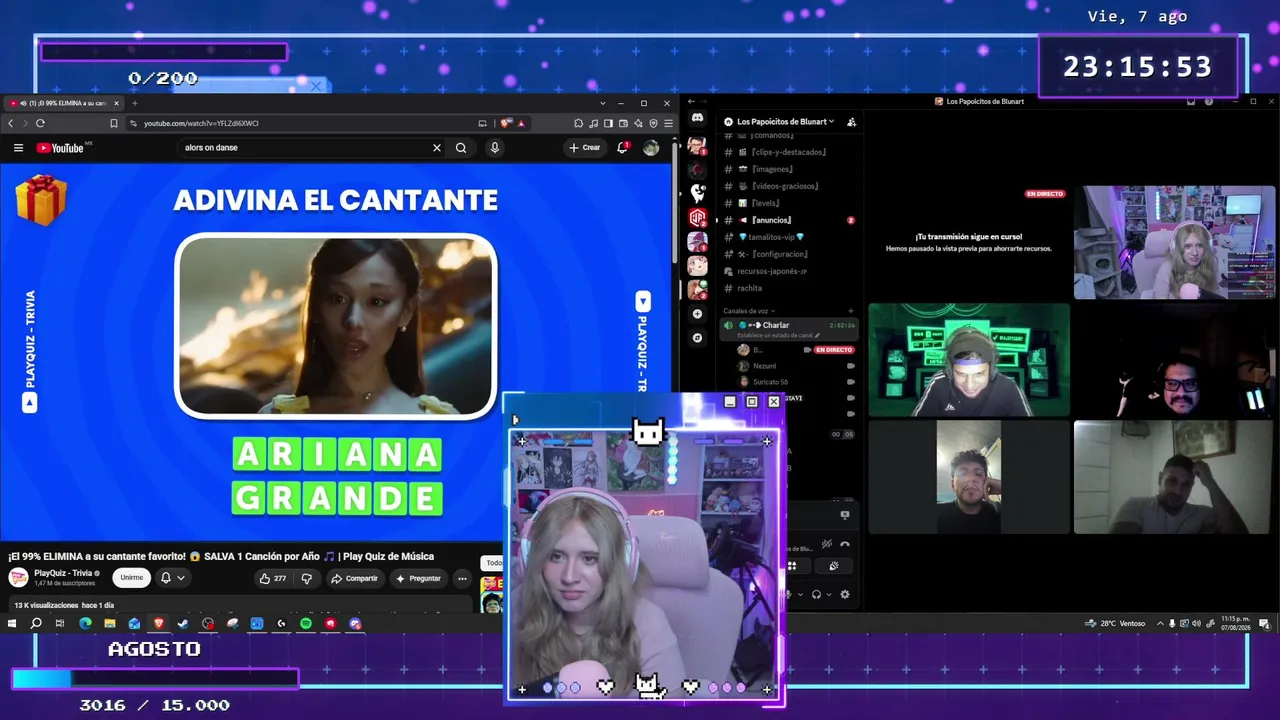
Task: Click the browser address bar URL
Action: point(201,123)
